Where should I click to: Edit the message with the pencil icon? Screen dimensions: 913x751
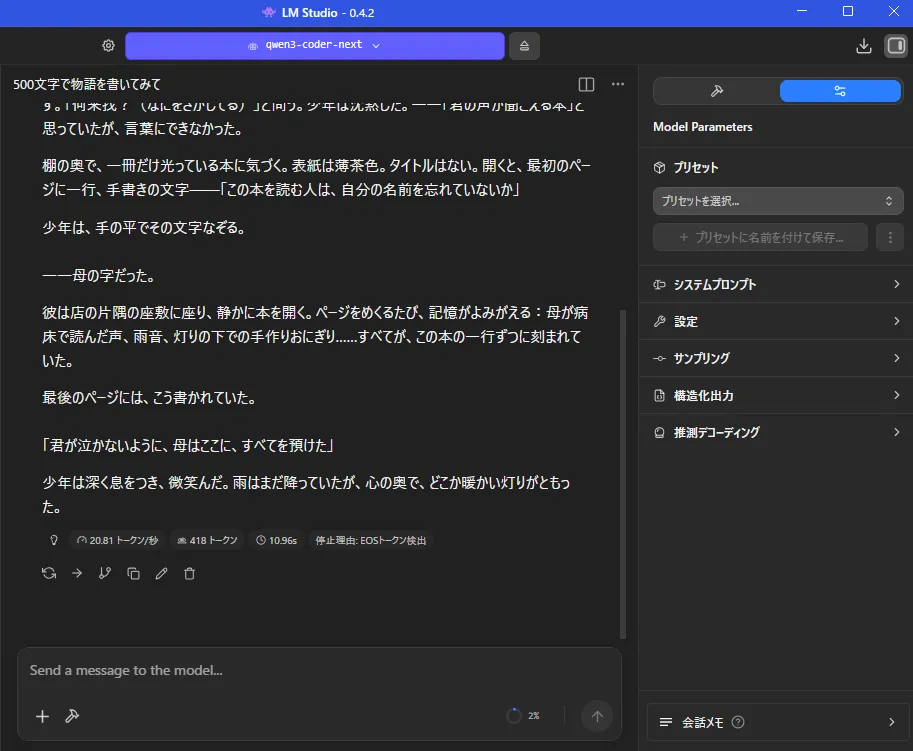(x=161, y=573)
